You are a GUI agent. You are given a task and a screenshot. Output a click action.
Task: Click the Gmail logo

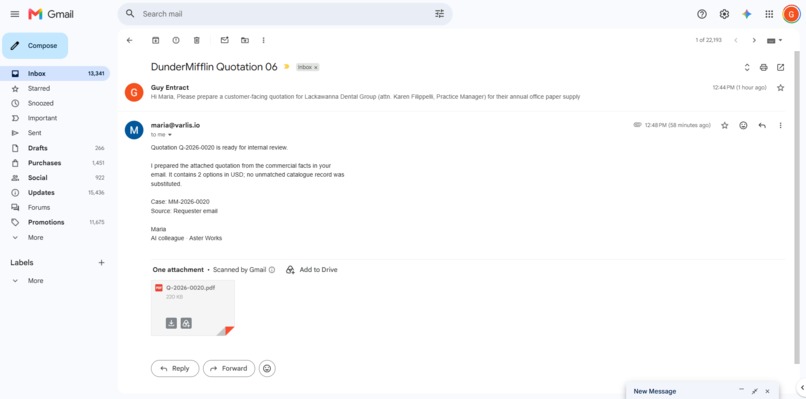coord(50,14)
